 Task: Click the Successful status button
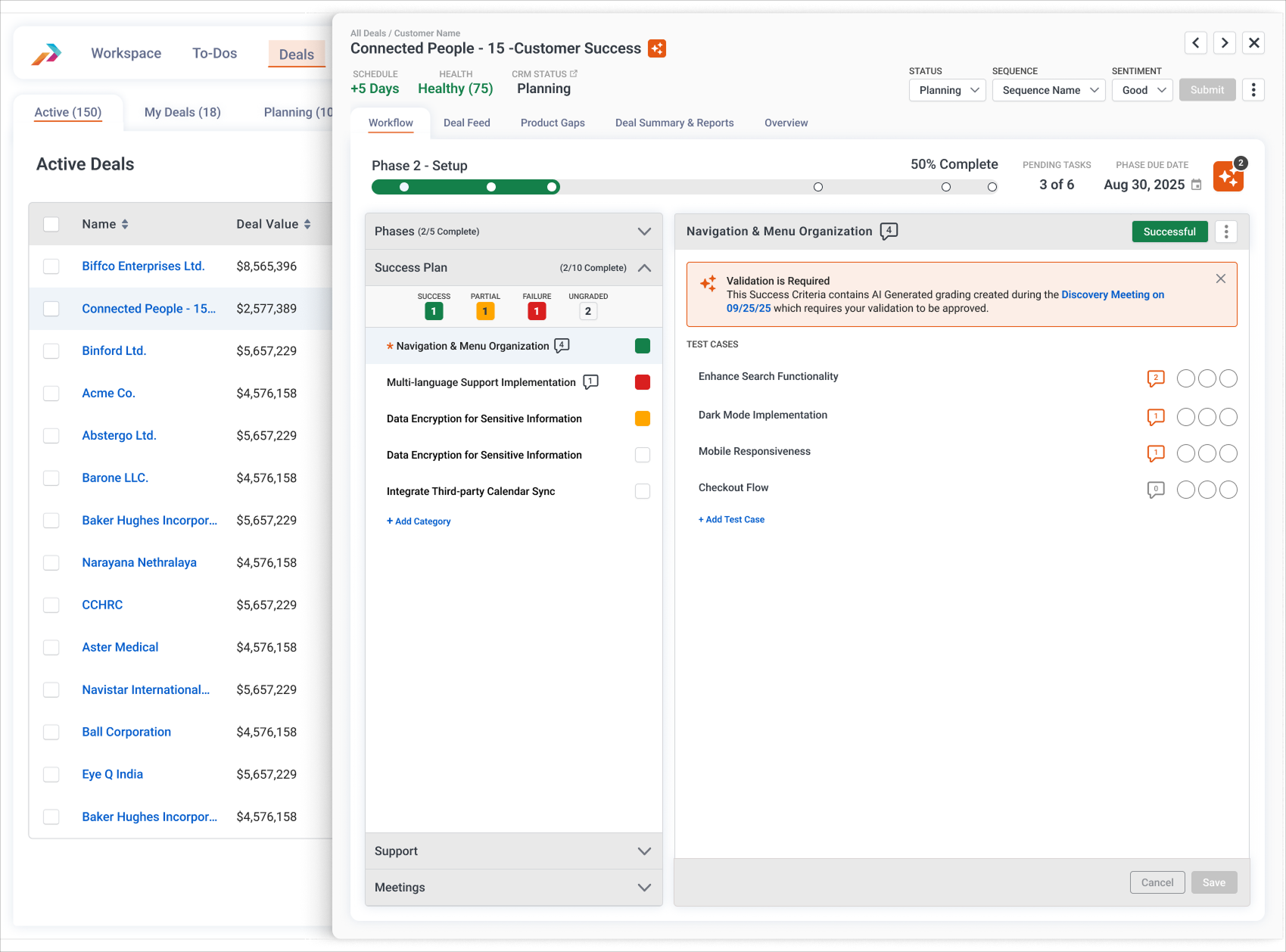click(x=1169, y=232)
